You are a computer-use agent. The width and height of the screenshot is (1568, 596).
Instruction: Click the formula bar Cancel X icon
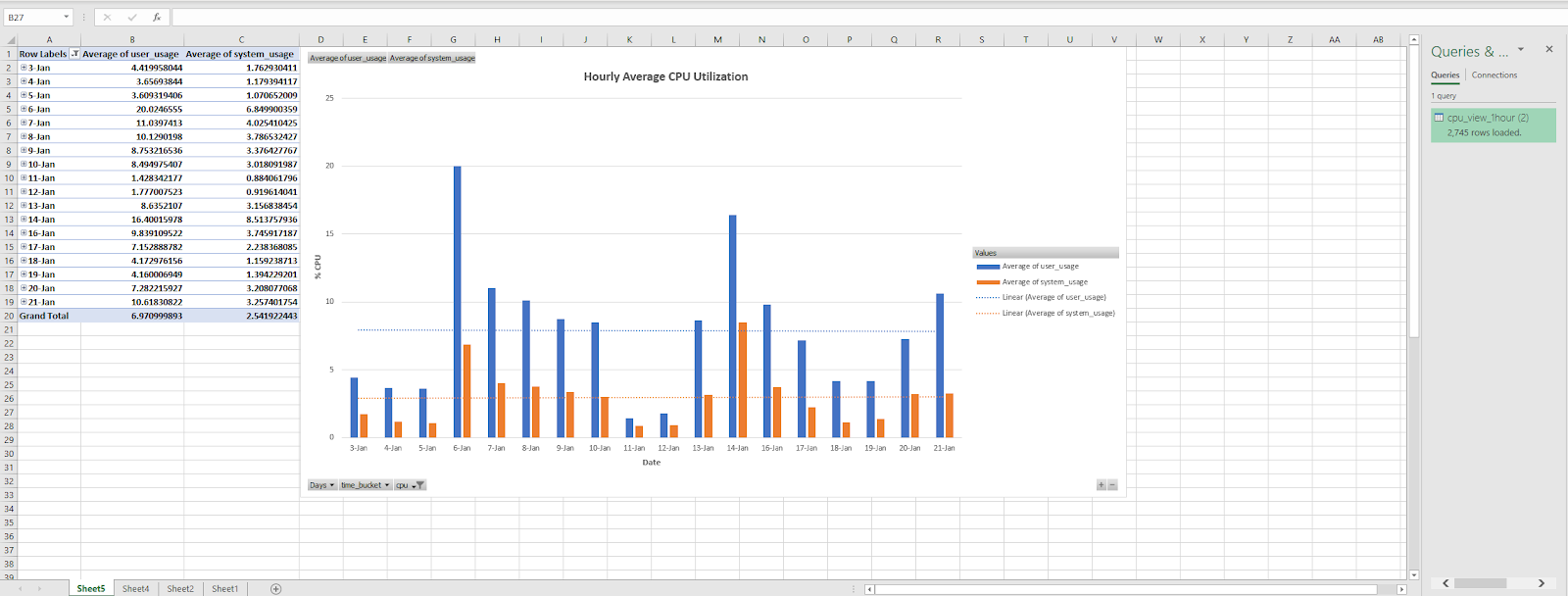tap(107, 18)
